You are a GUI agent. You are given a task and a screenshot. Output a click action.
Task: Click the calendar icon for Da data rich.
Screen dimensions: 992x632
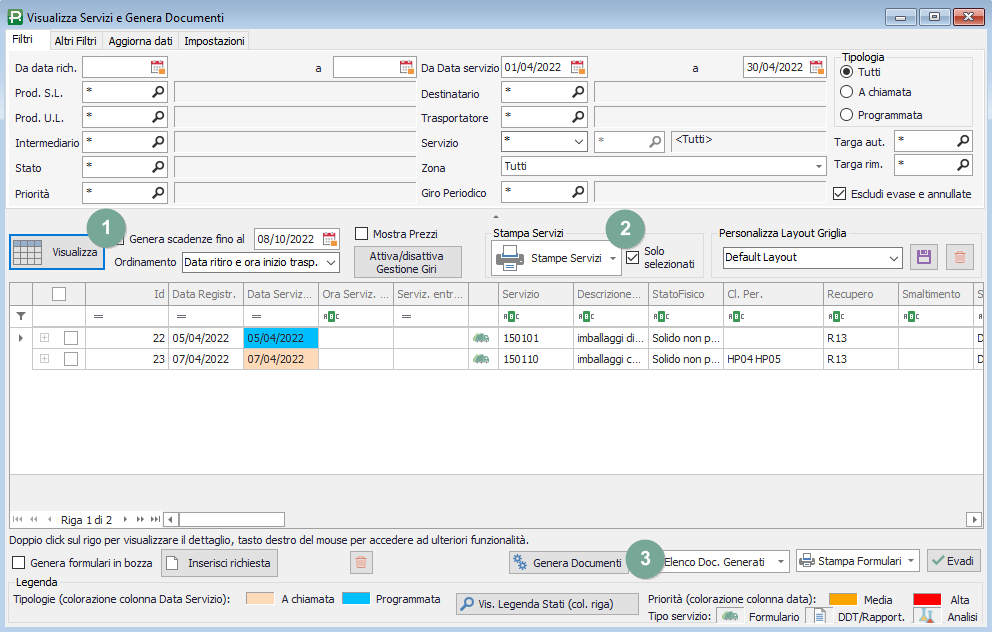(158, 67)
